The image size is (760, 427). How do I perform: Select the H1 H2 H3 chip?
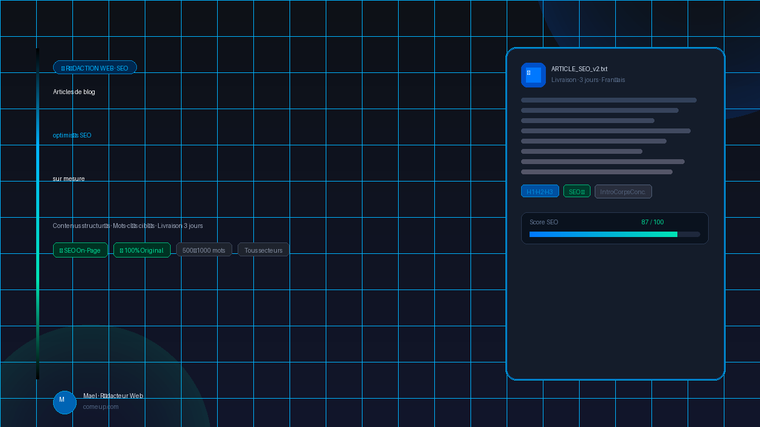coord(540,191)
